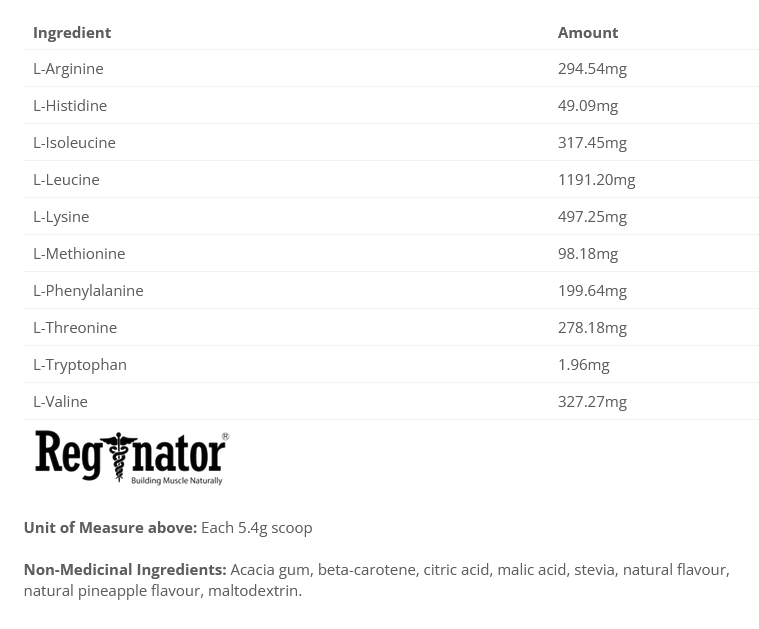The height and width of the screenshot is (629, 759).
Task: Click the 497.25mg lysine amount
Action: pos(592,216)
